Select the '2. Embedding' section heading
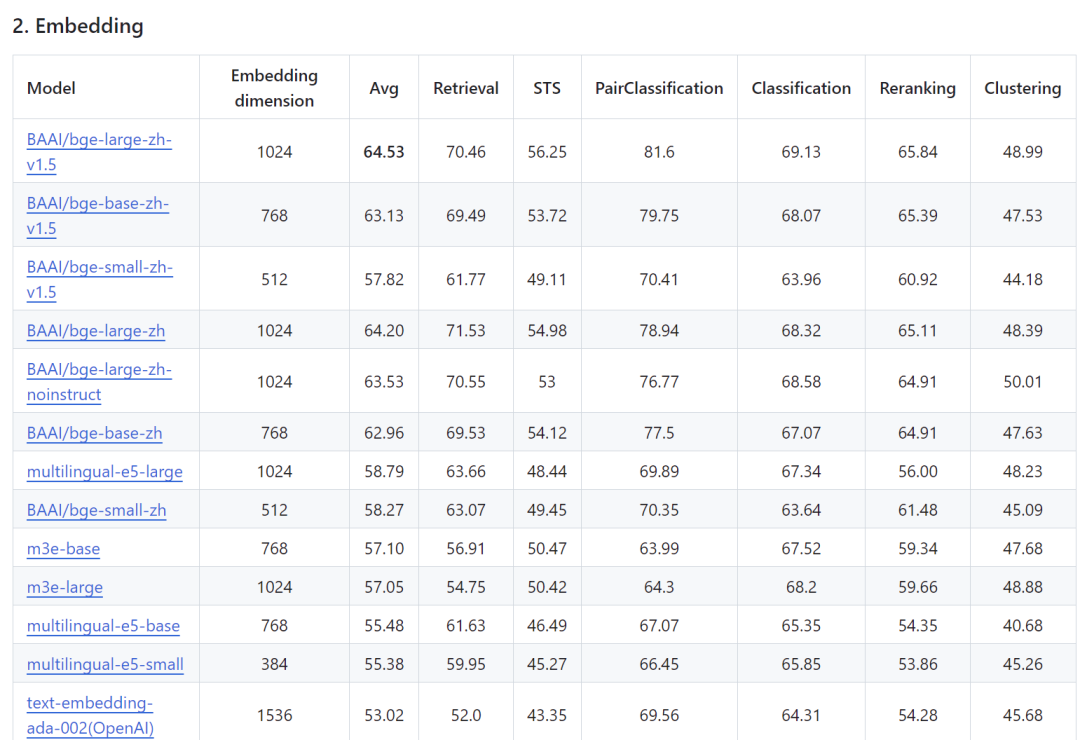Viewport: 1080px width, 740px height. point(78,25)
